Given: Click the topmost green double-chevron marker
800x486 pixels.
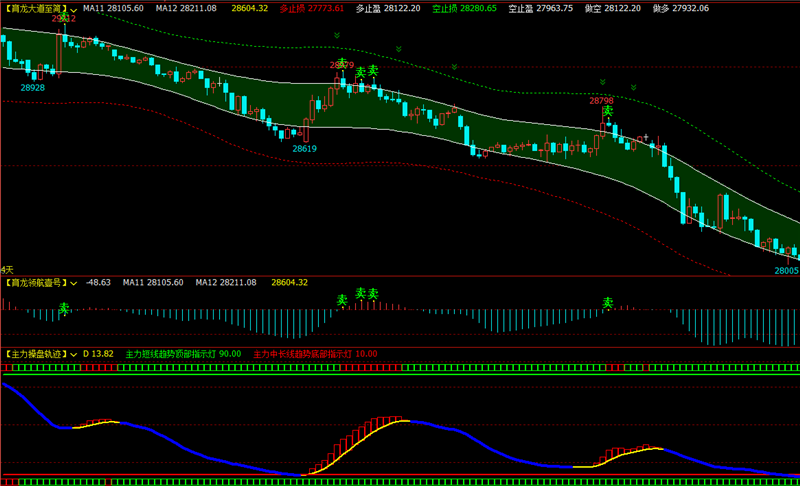Looking at the screenshot, I should click(337, 35).
